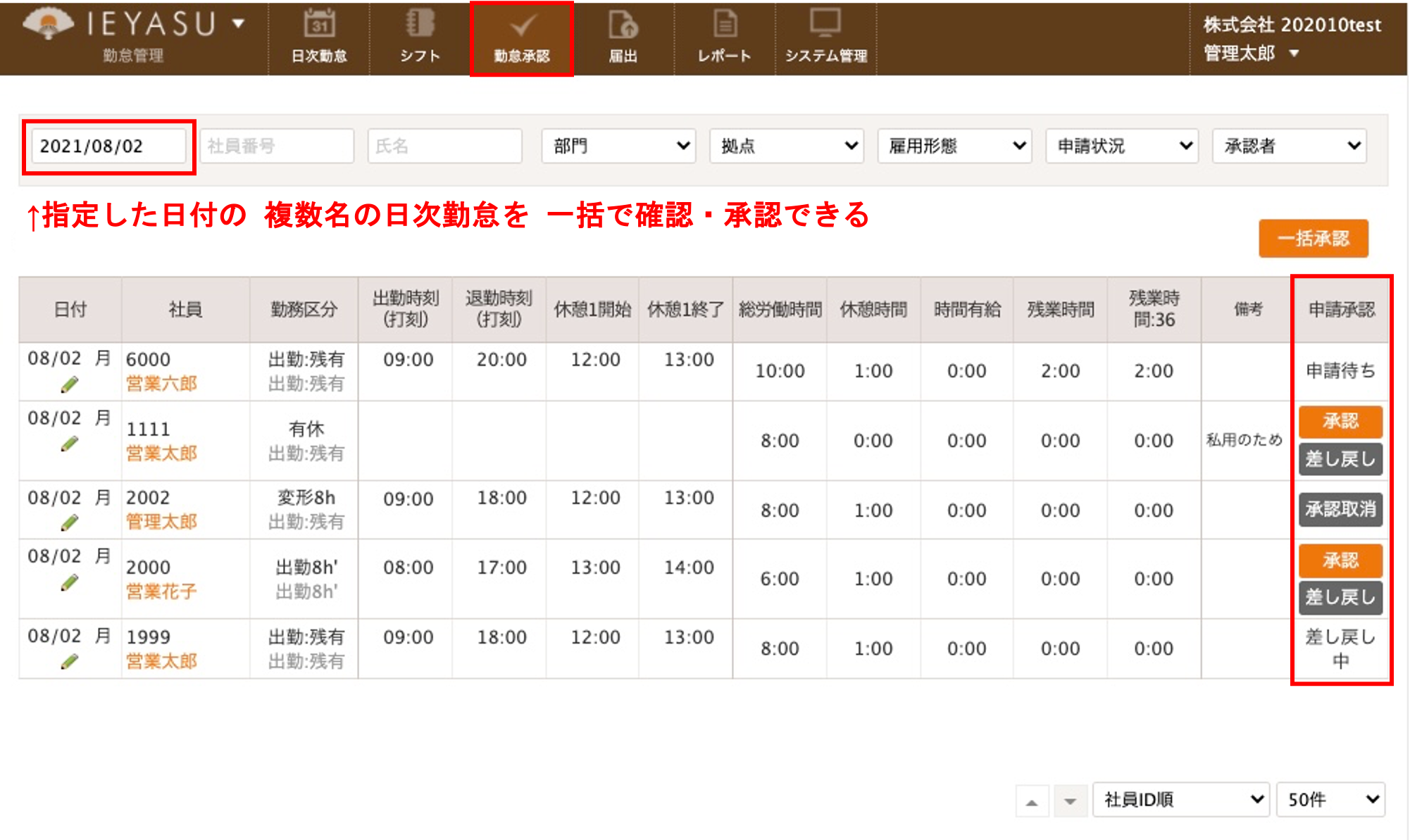
Task: Click sort descending down-arrow button
Action: 1070,801
